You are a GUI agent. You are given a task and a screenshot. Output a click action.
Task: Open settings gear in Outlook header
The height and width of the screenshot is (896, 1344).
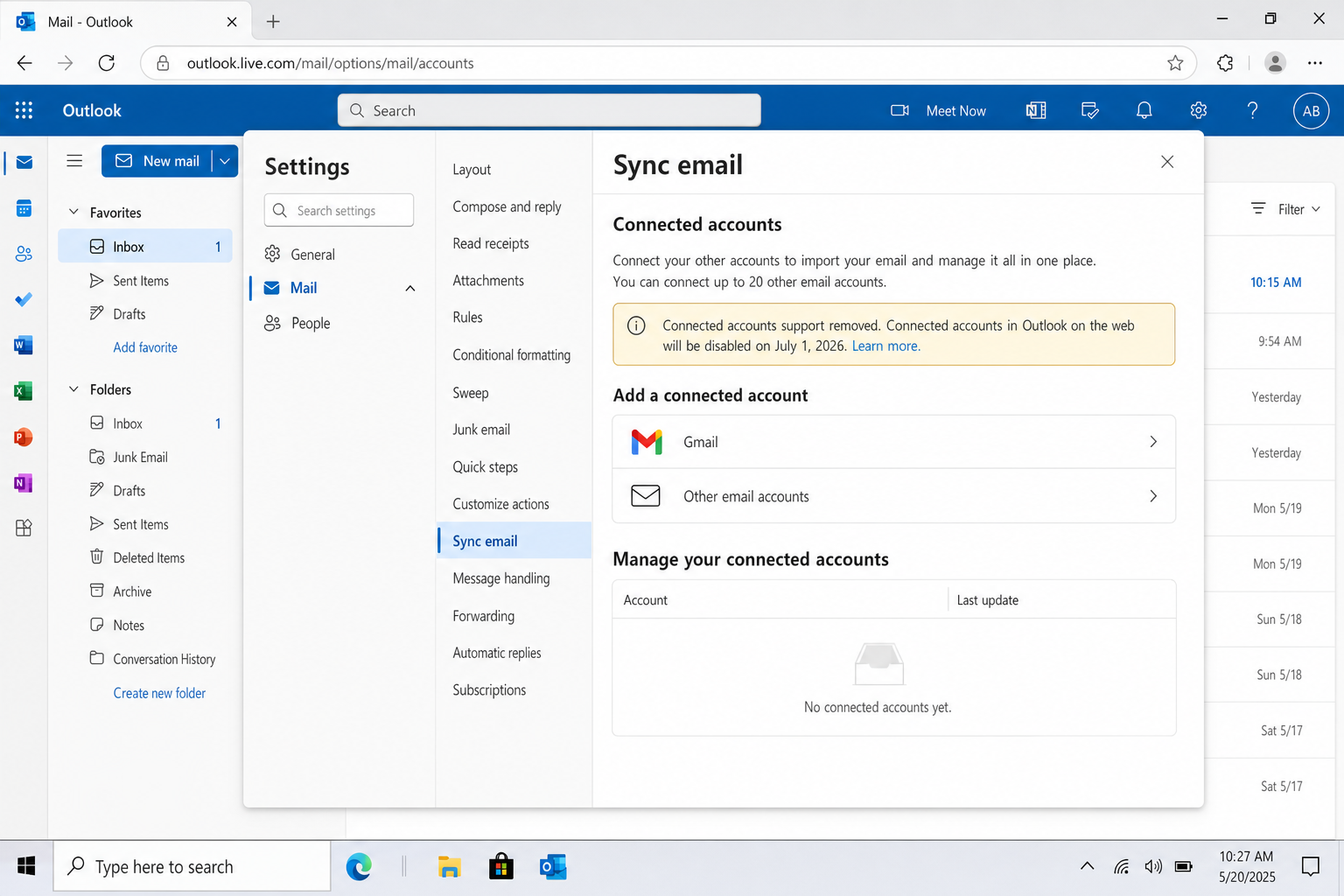1199,110
